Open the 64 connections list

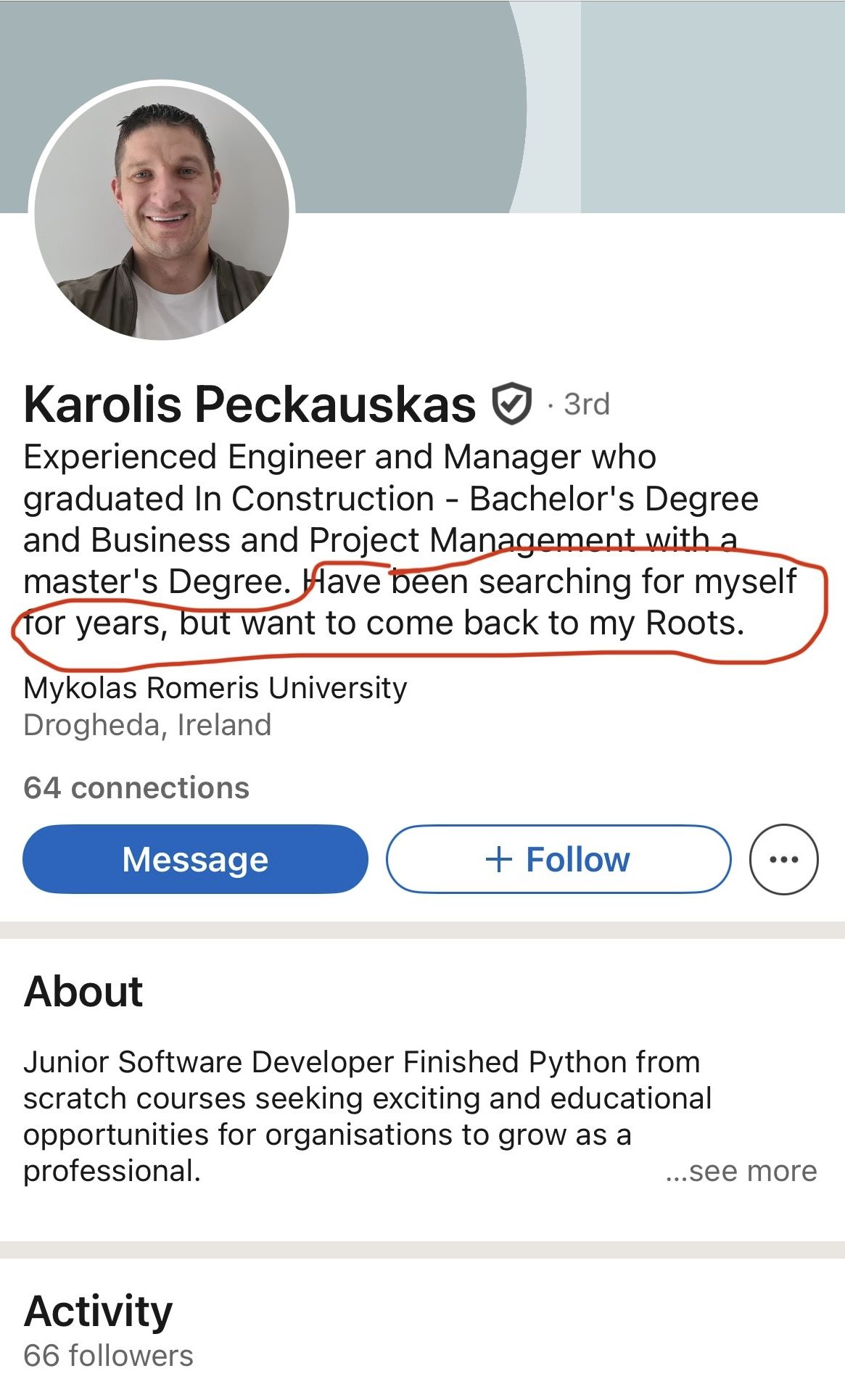pyautogui.click(x=136, y=788)
